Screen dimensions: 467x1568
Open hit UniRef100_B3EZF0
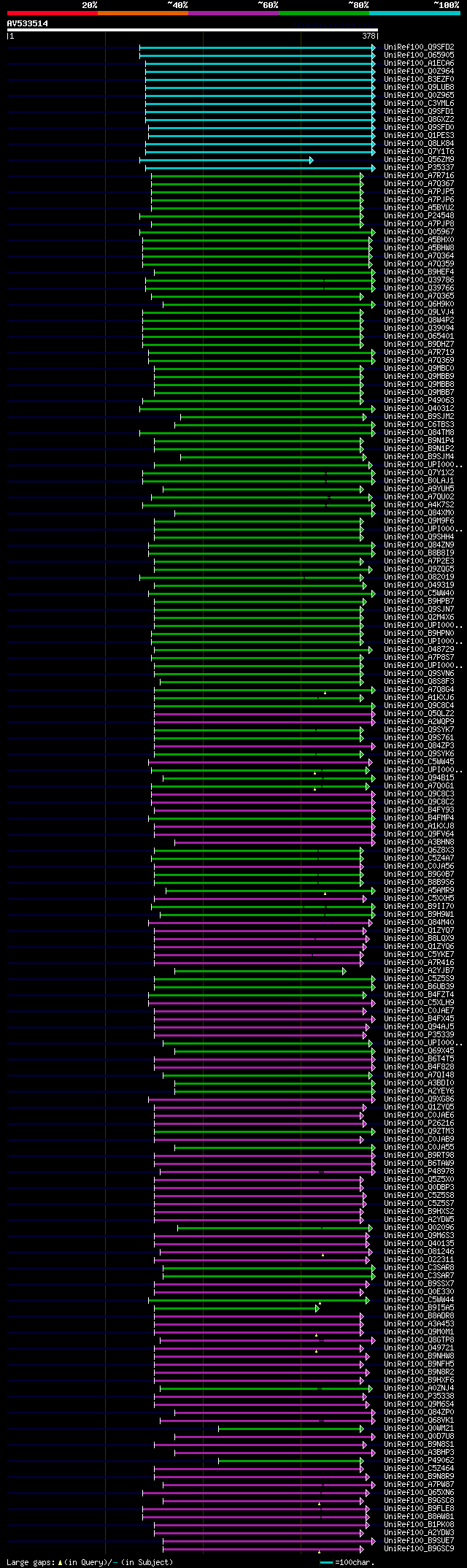[419, 80]
